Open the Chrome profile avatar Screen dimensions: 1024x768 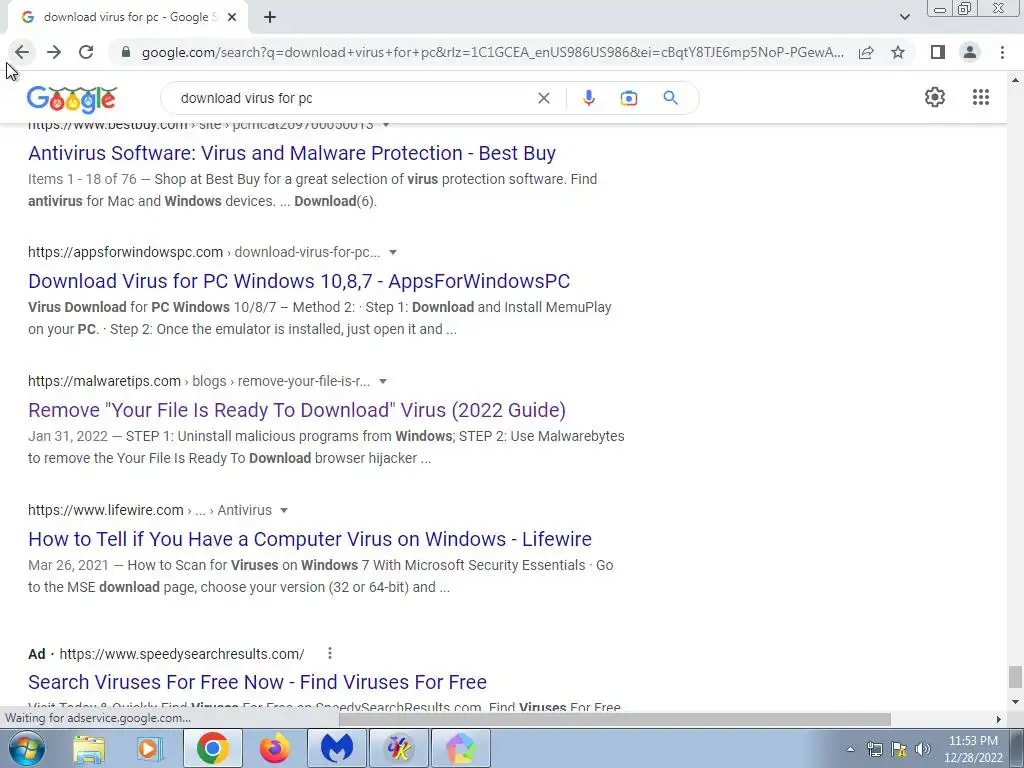tap(970, 52)
